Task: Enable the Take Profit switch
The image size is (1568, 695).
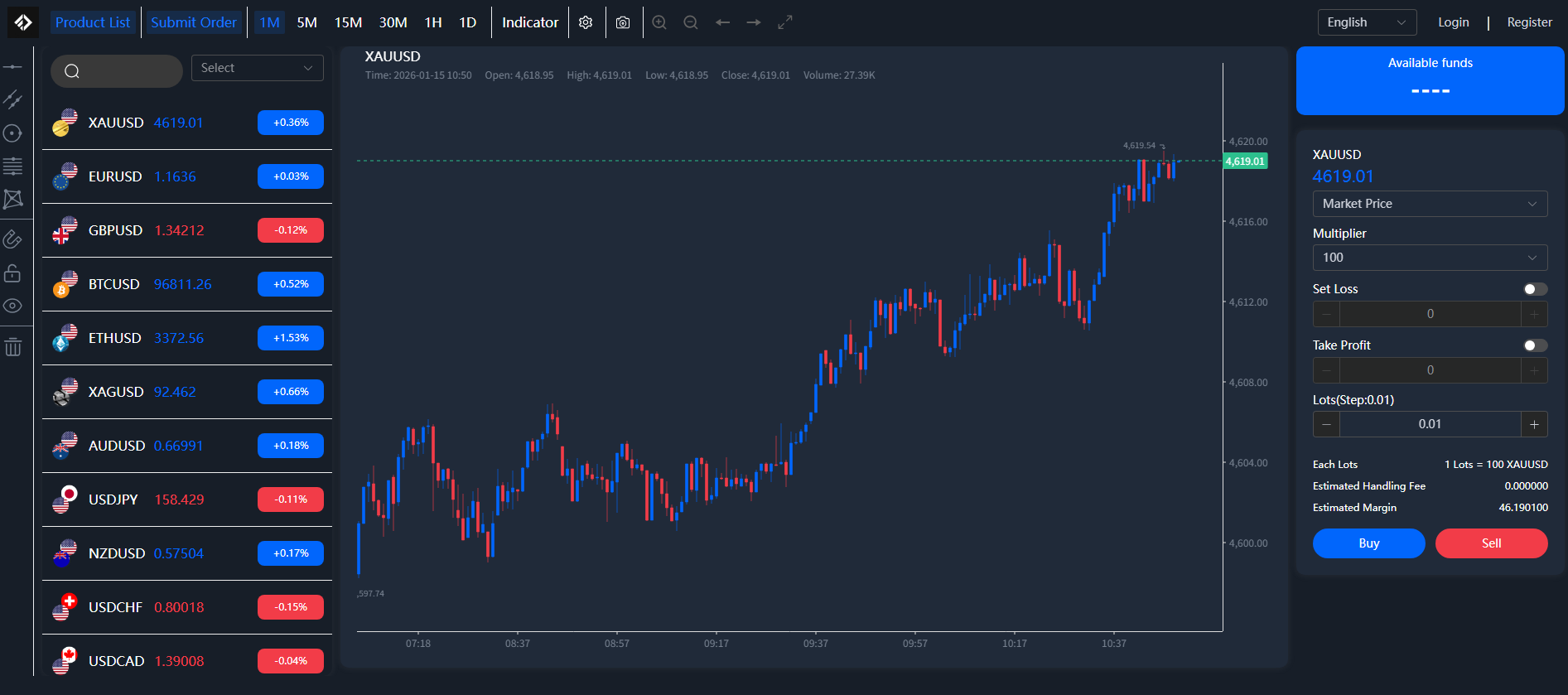Action: (1535, 345)
